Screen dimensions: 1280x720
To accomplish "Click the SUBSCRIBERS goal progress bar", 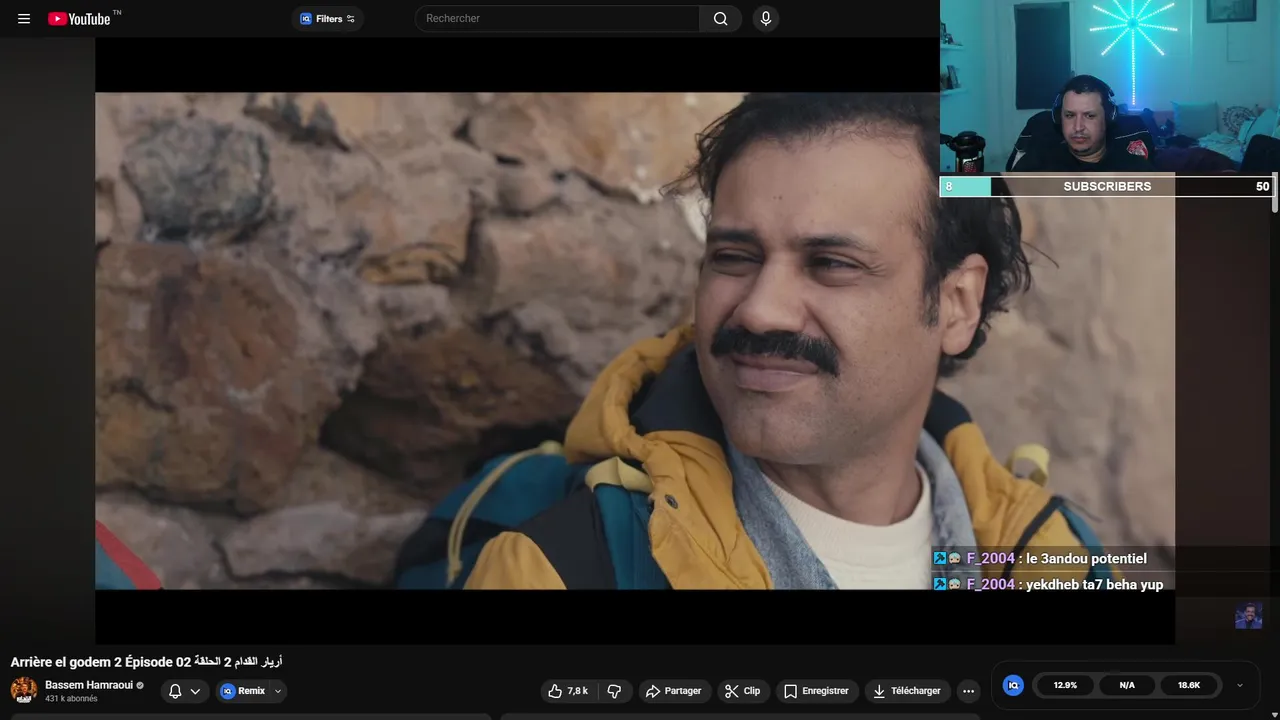I will click(x=1107, y=186).
